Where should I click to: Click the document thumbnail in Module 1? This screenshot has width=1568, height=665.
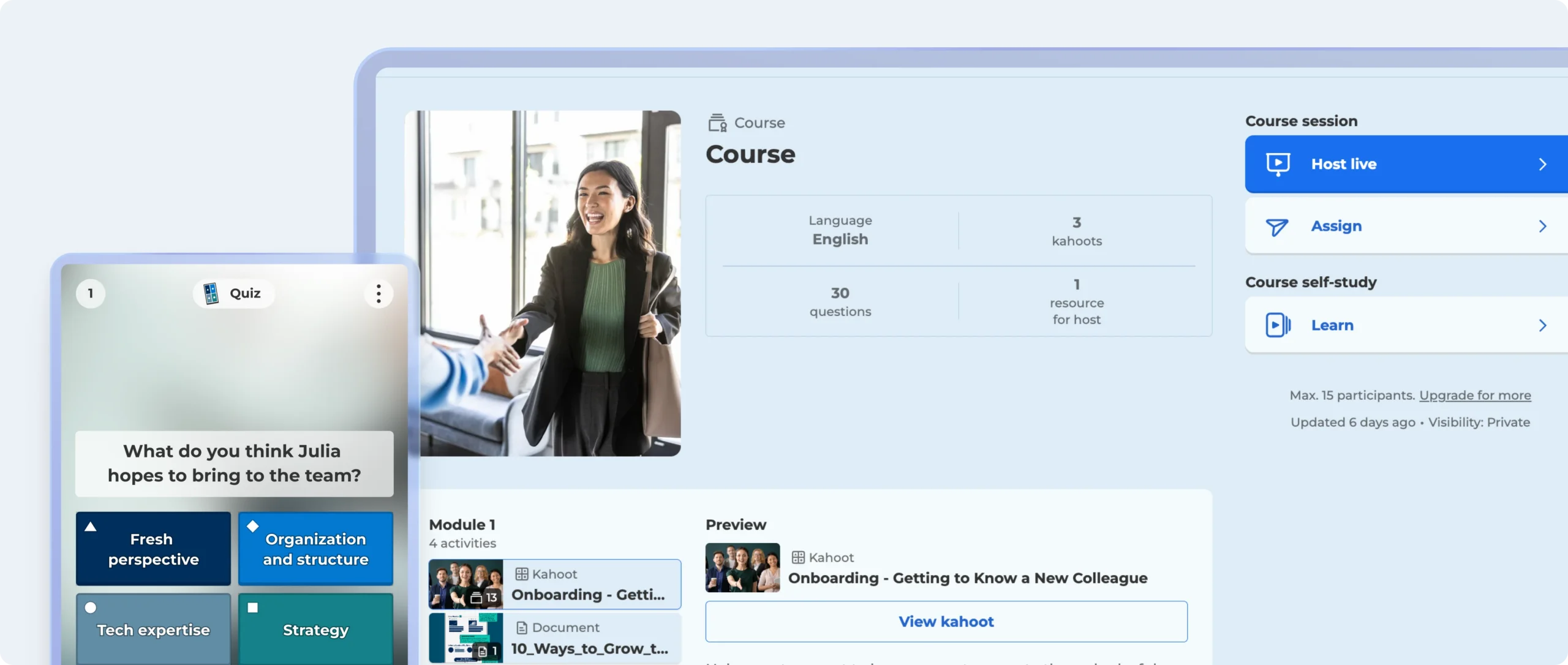tap(466, 638)
